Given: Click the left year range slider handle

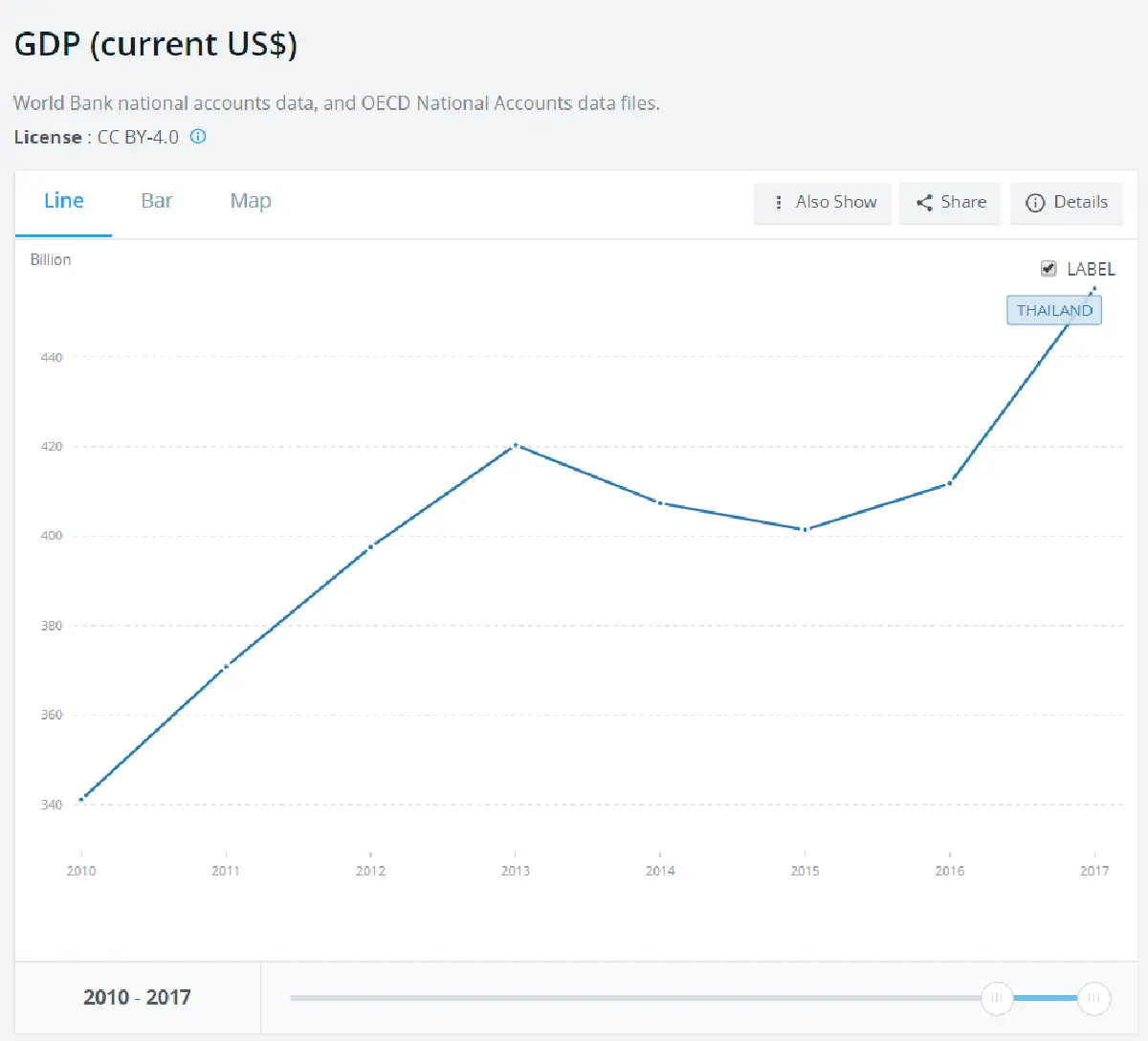Looking at the screenshot, I should tap(996, 998).
